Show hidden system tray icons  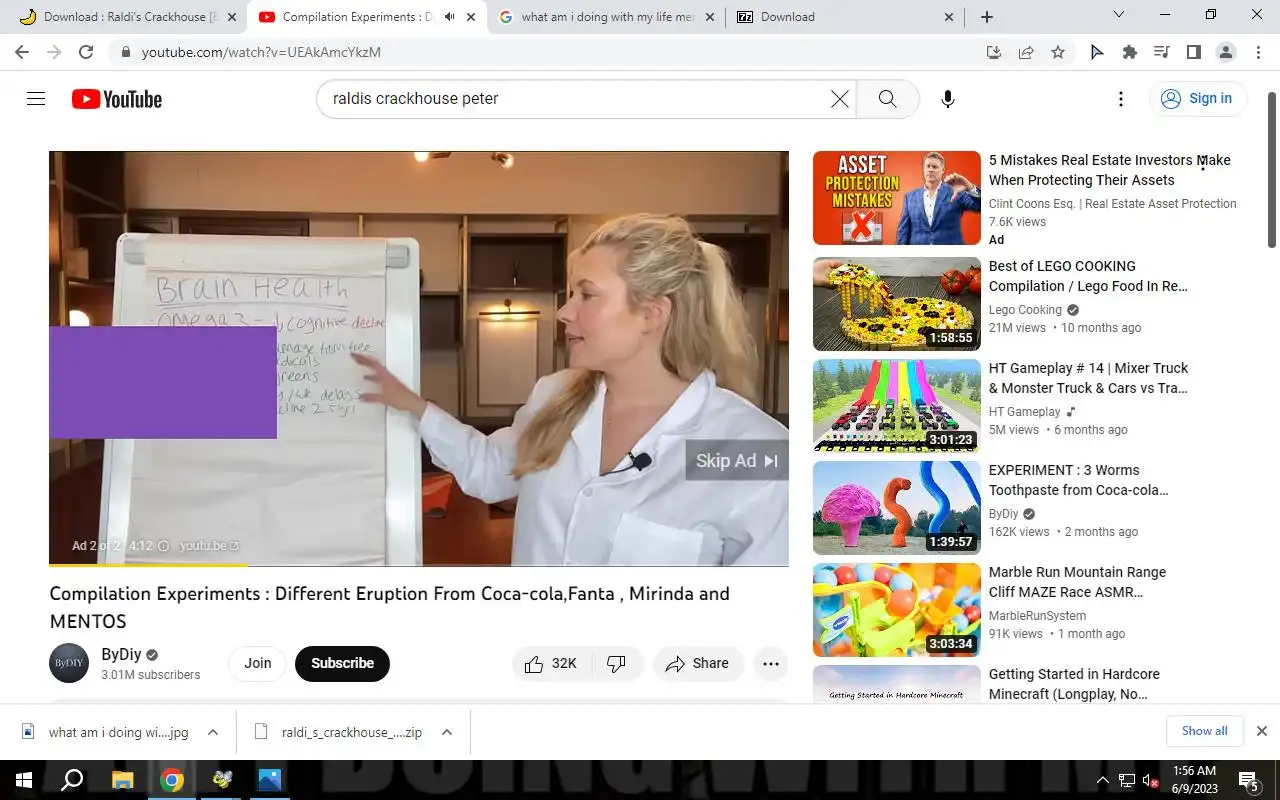click(1103, 780)
